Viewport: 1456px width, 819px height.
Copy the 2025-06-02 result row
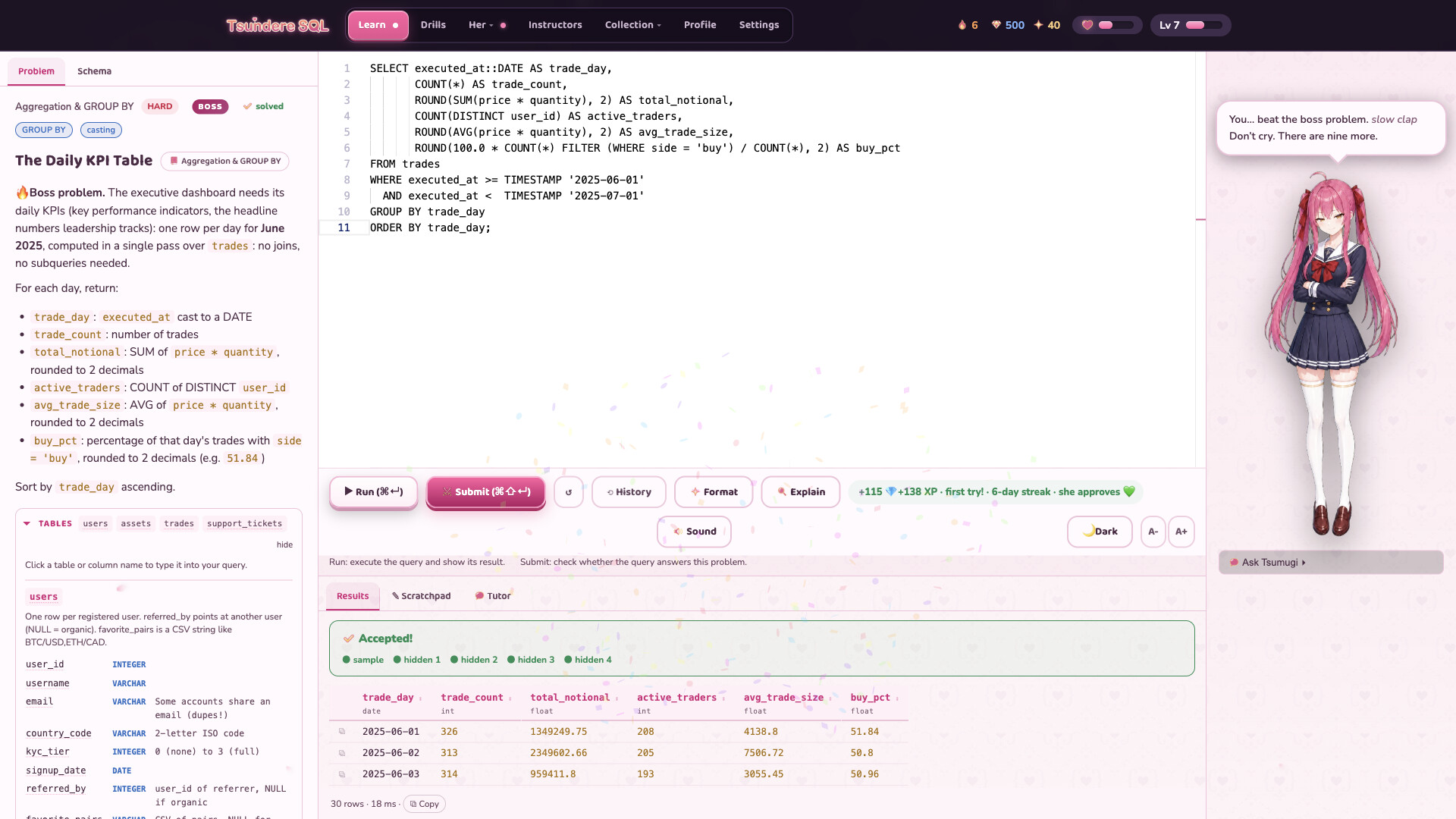342,753
